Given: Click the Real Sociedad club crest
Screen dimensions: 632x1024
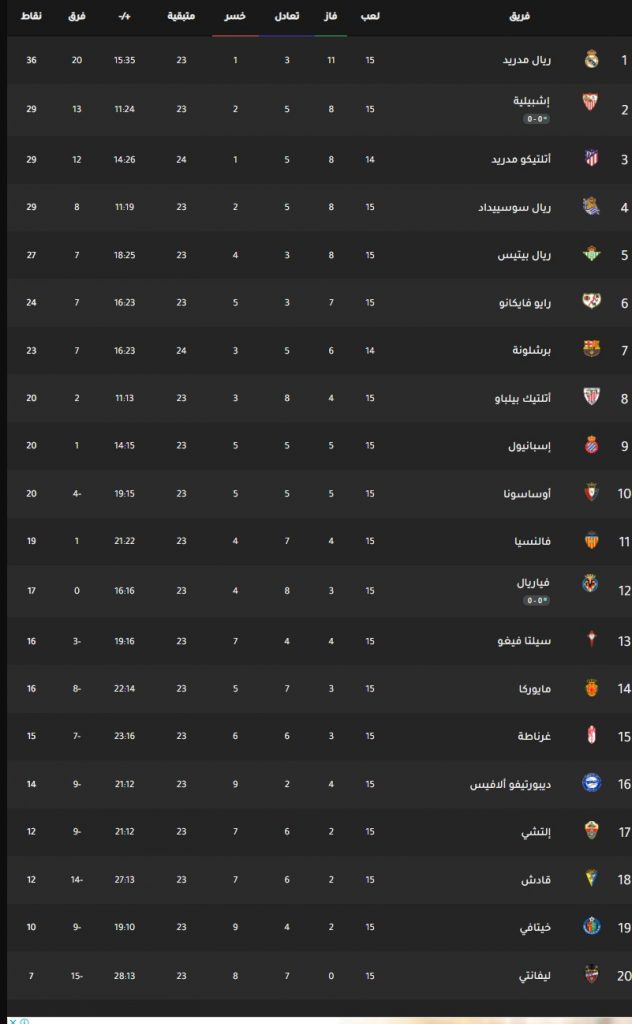Looking at the screenshot, I should pos(592,206).
